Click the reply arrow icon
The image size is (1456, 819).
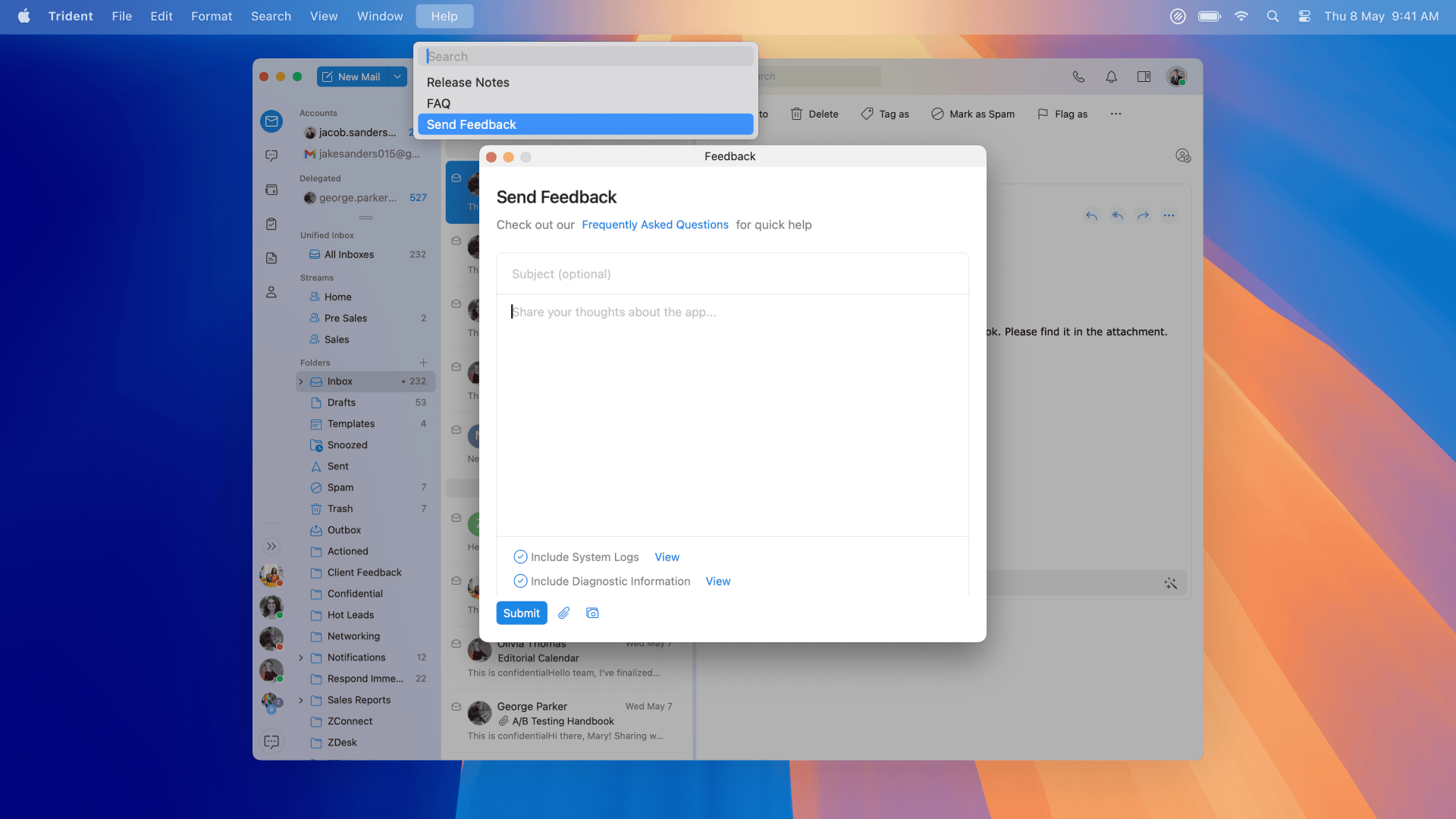1091,215
